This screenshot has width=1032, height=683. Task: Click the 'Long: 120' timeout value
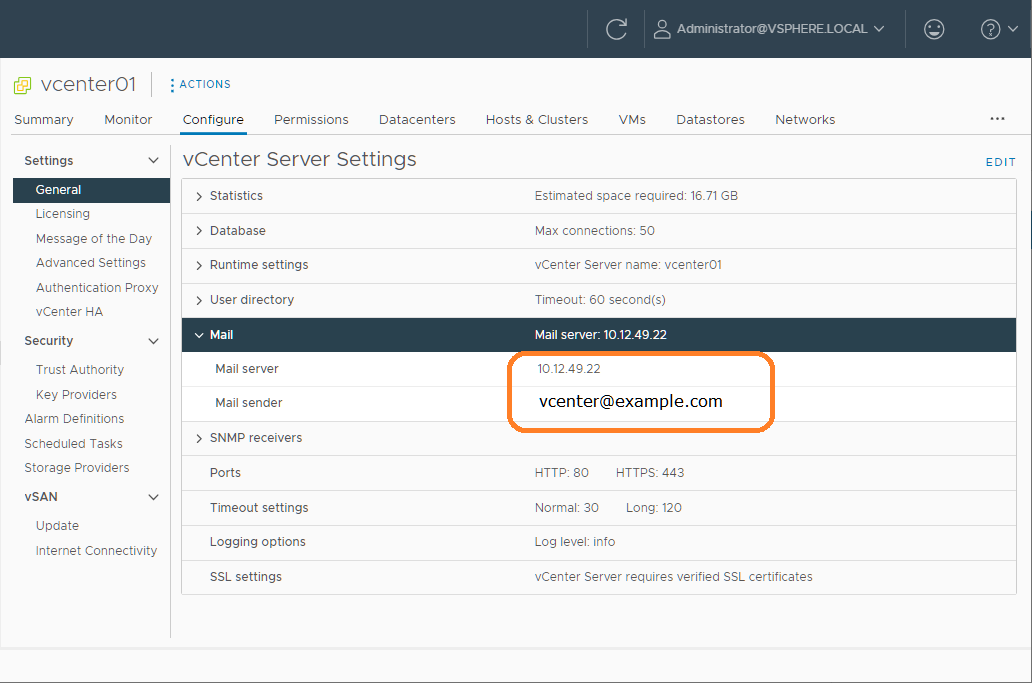(654, 508)
